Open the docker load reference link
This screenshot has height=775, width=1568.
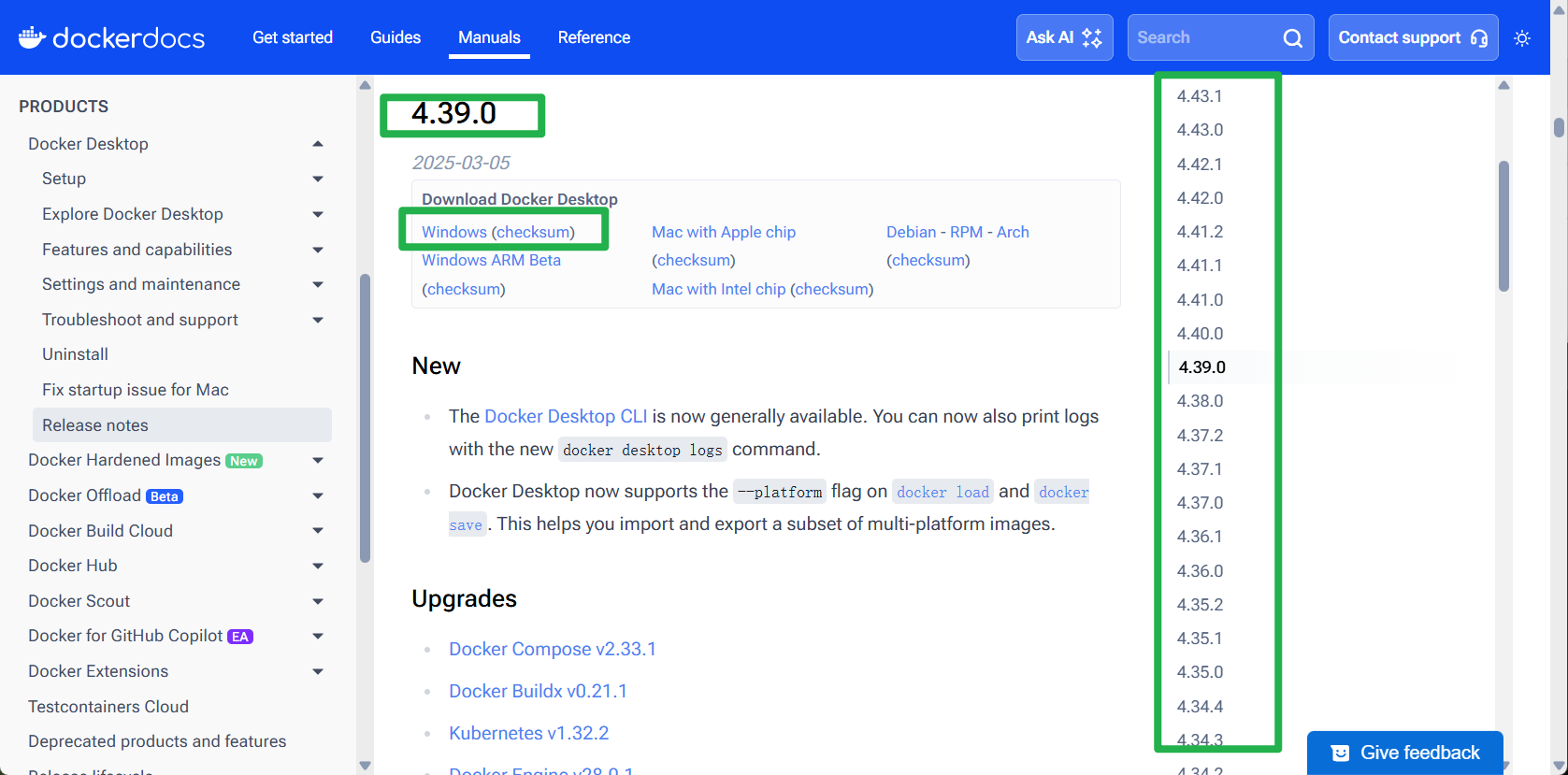click(x=942, y=492)
